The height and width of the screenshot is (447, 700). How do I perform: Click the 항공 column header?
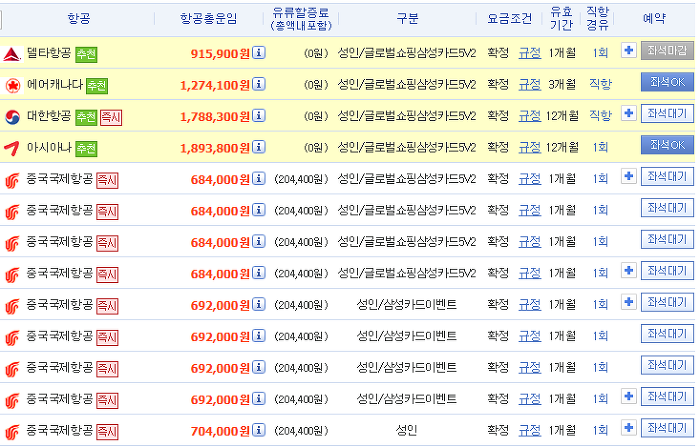(79, 18)
